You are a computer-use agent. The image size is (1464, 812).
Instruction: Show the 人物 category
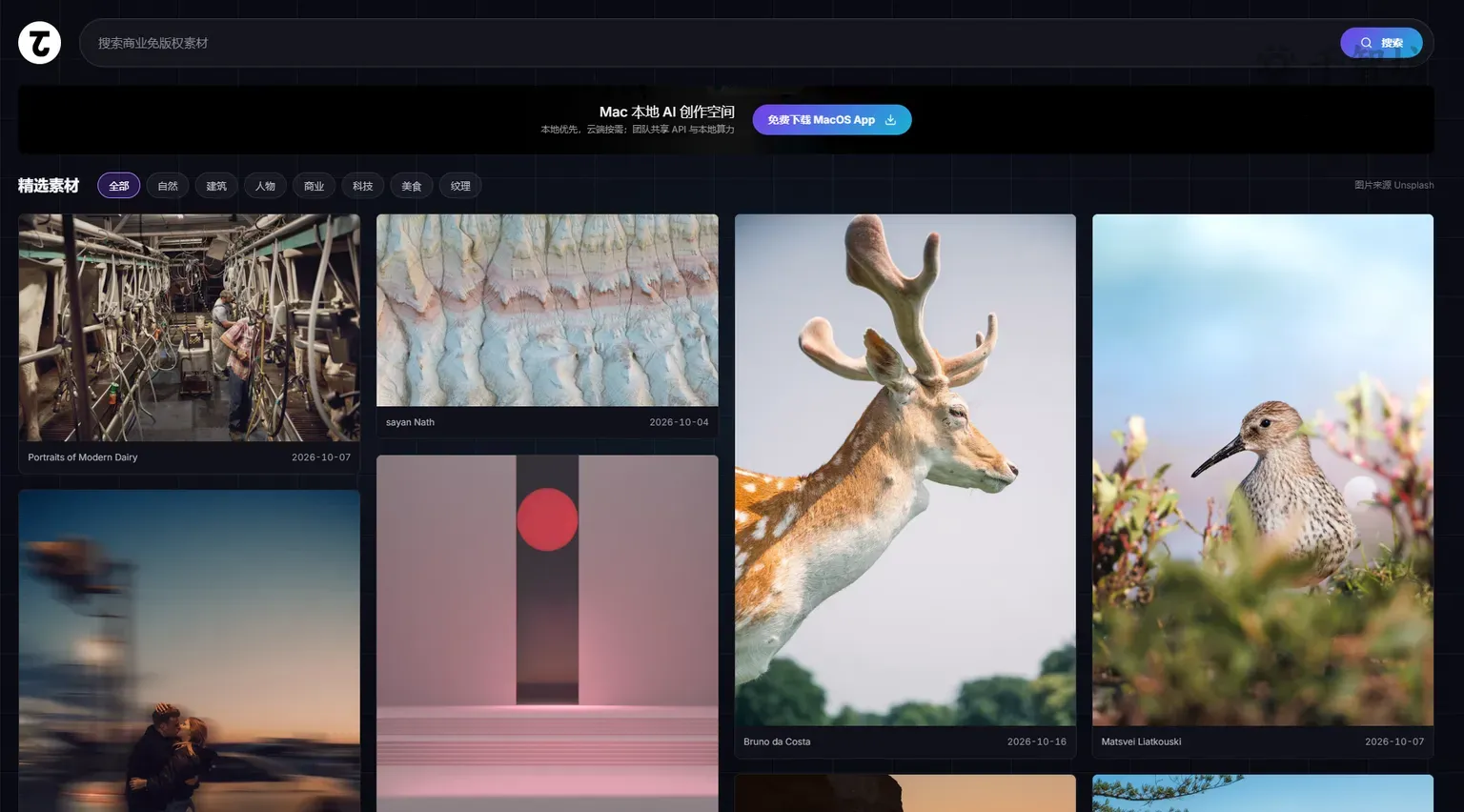265,186
